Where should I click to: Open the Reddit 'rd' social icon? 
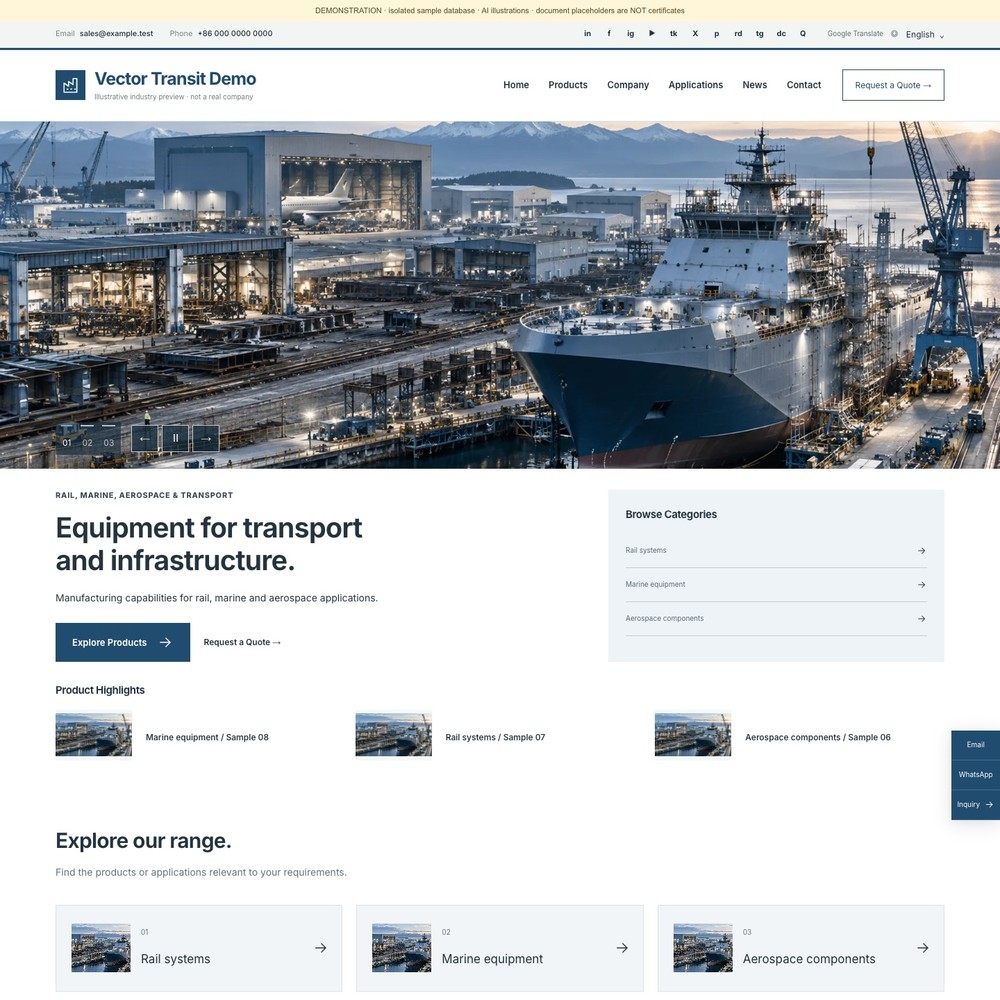[738, 34]
